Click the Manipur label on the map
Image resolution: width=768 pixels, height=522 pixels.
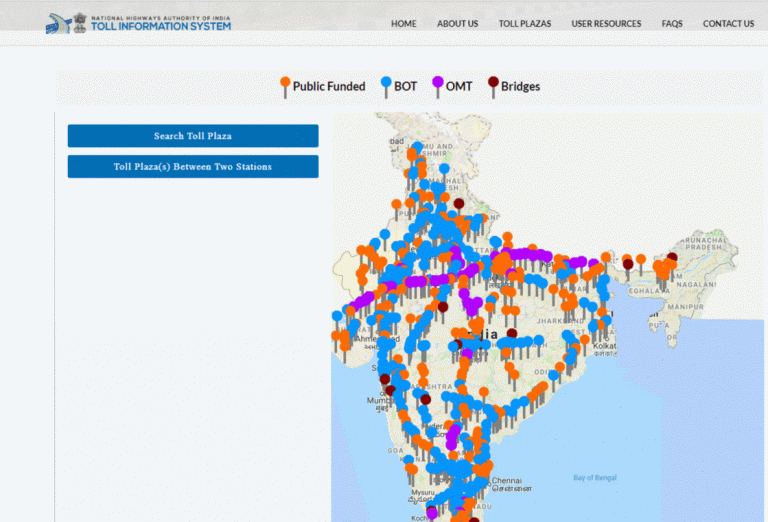click(x=685, y=307)
